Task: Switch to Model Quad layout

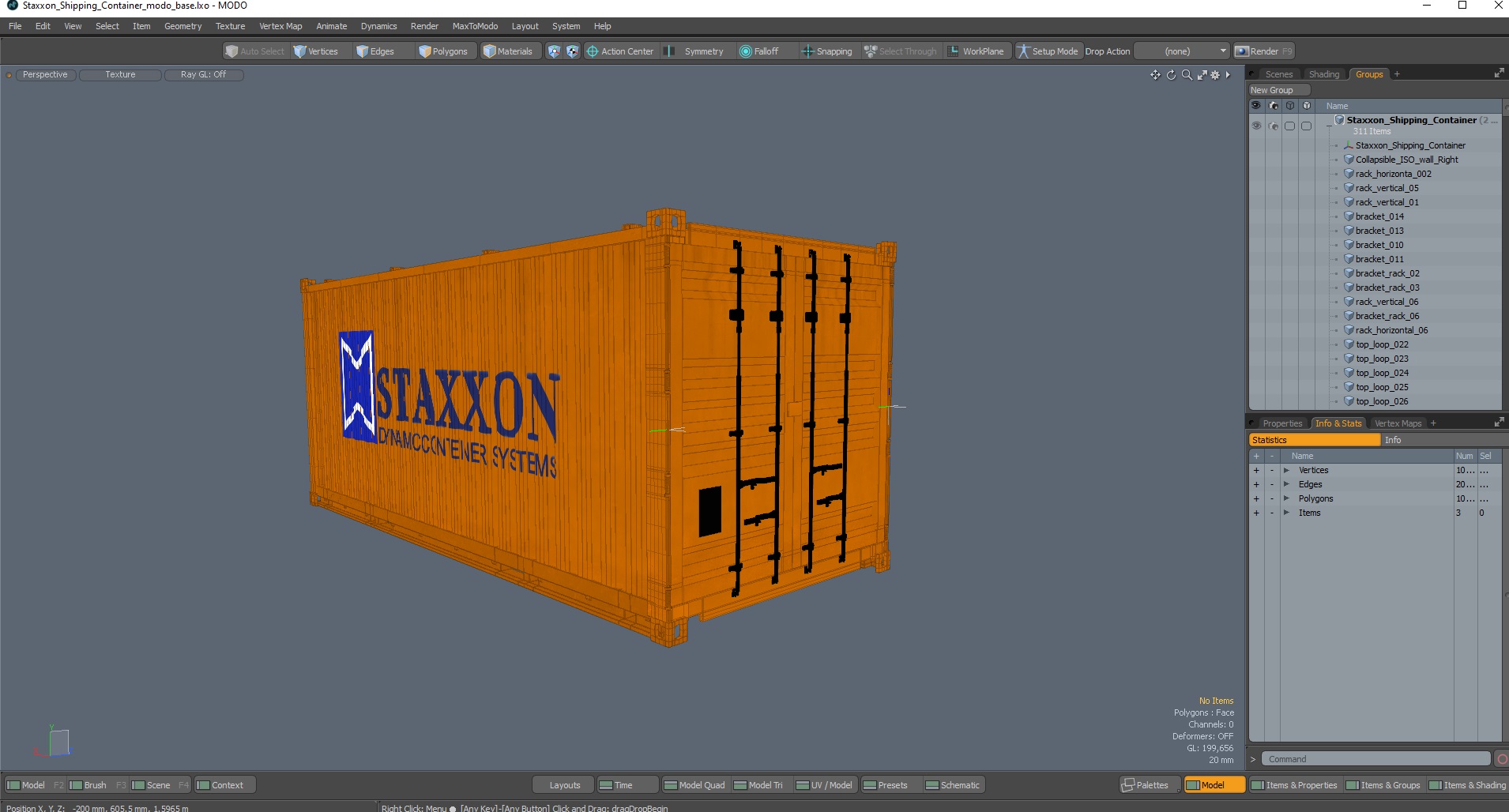Action: tap(694, 785)
